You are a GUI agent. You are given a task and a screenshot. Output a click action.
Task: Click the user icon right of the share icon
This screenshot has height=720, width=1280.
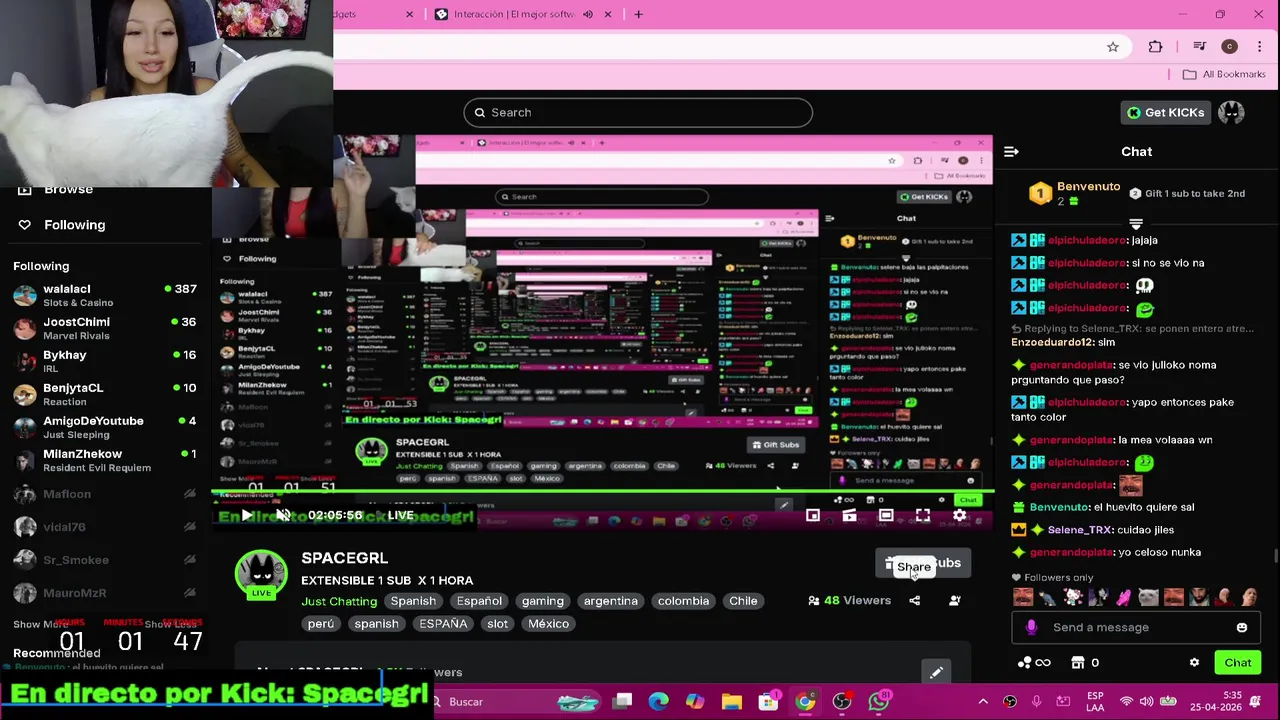pos(954,601)
